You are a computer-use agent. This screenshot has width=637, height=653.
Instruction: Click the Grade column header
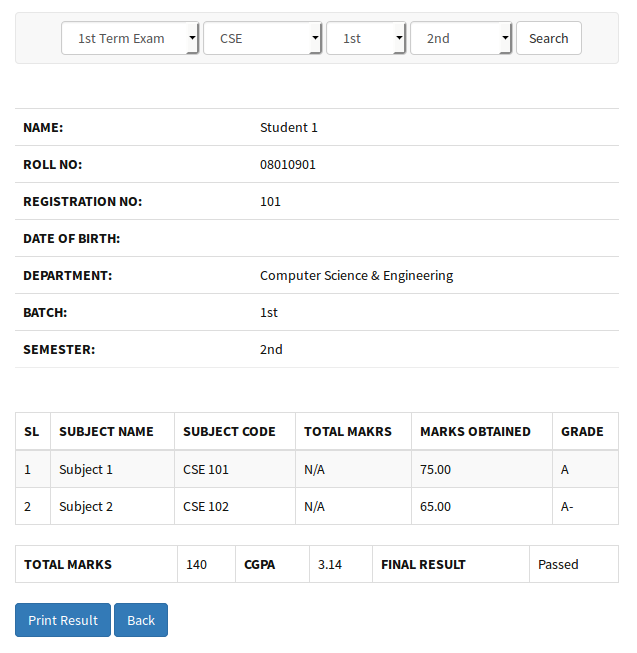(x=582, y=431)
